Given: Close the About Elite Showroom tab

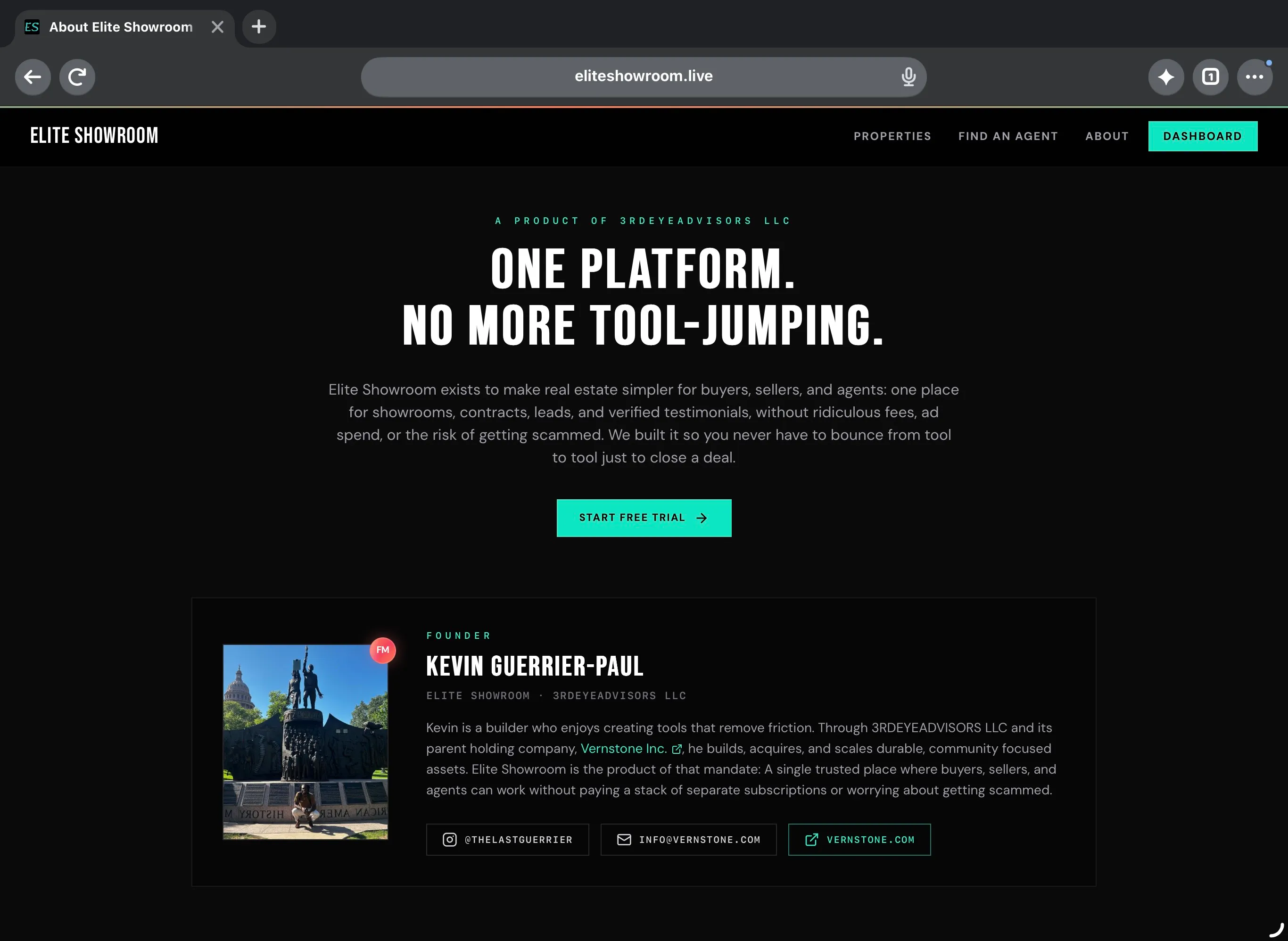Looking at the screenshot, I should pos(218,27).
